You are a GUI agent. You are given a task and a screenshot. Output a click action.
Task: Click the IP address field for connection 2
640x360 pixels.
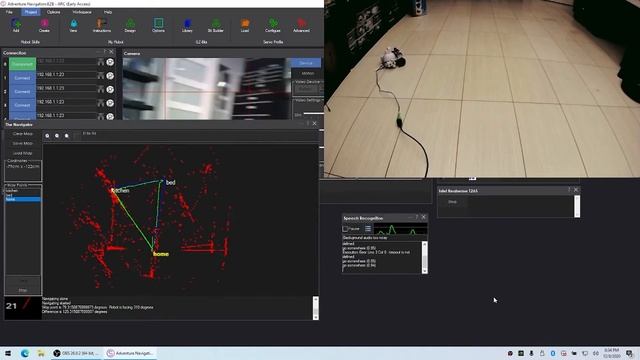66,88
